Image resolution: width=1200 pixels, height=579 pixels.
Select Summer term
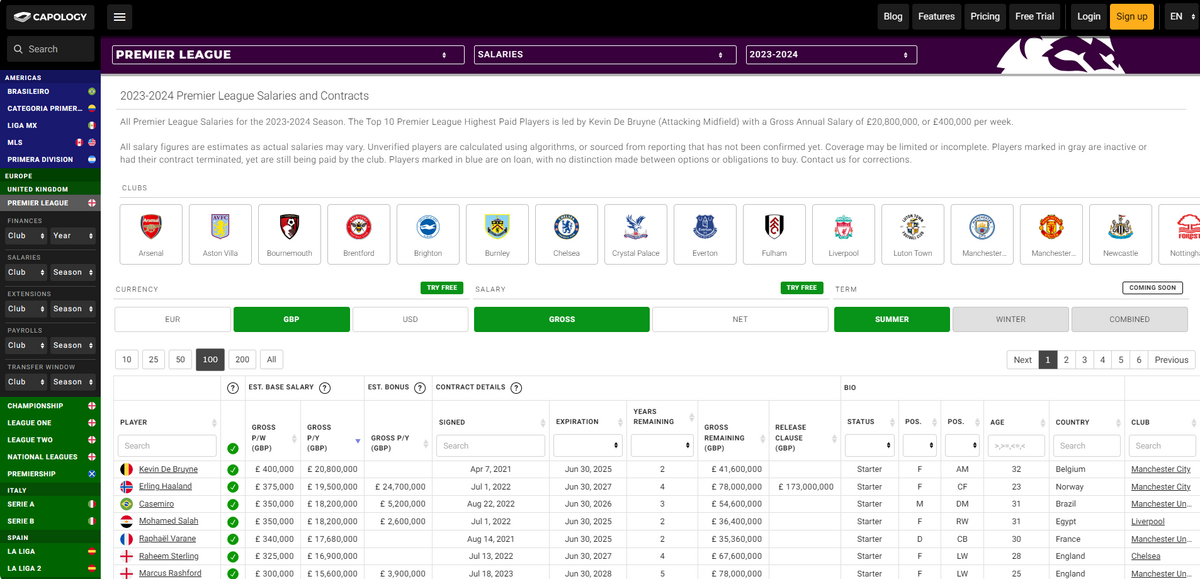[x=892, y=319]
